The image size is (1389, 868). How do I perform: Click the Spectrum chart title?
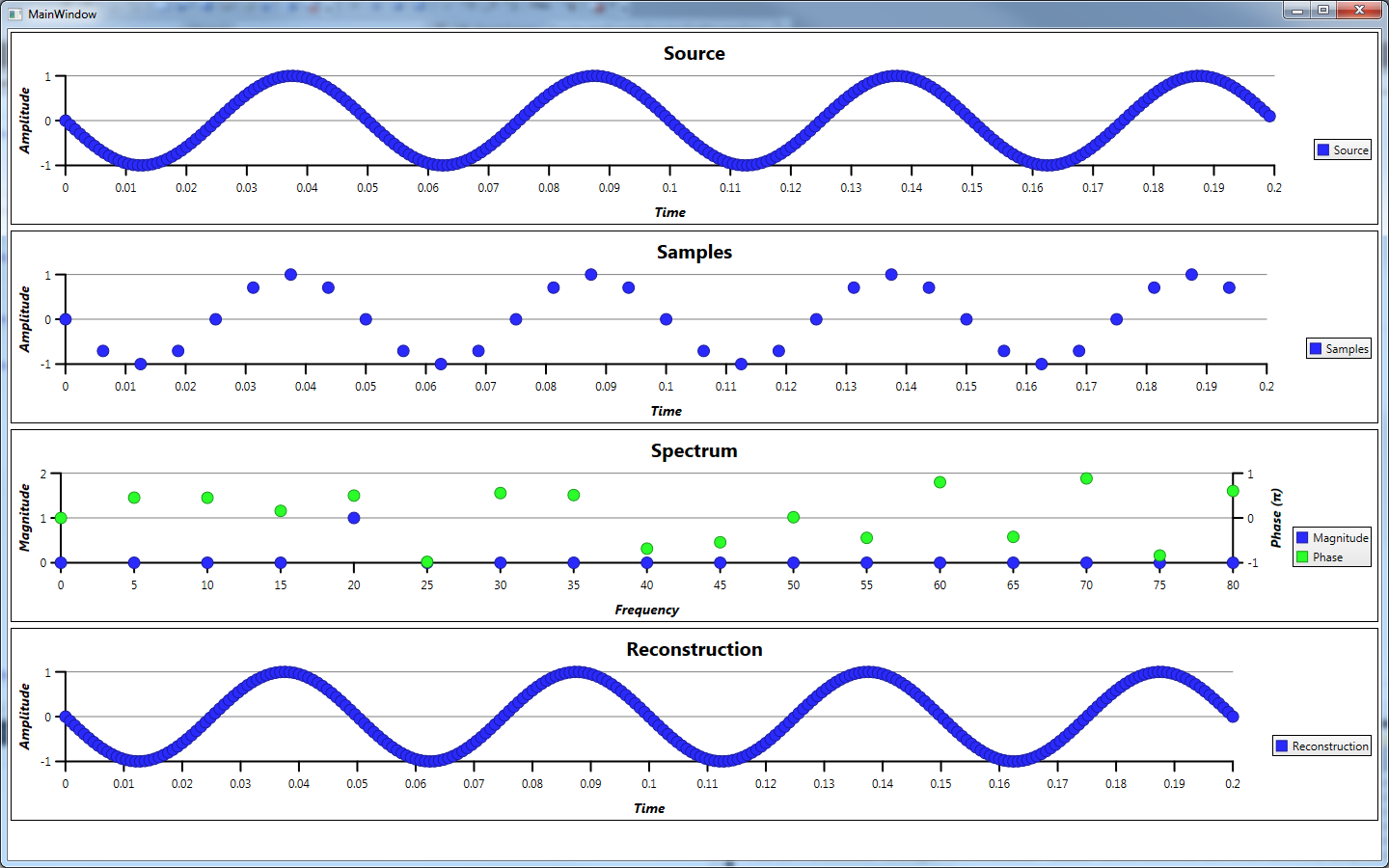point(694,451)
